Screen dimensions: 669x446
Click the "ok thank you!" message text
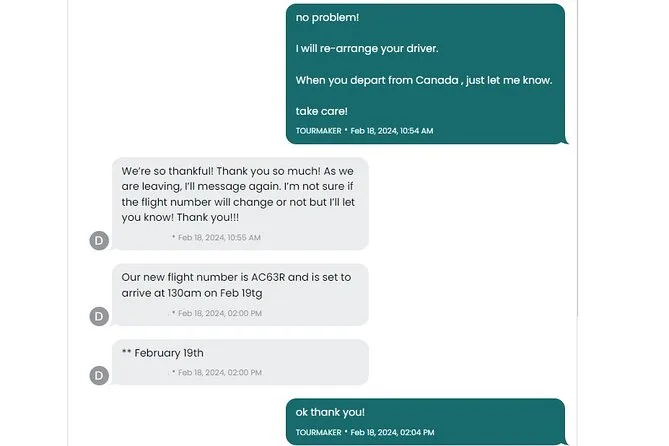pyautogui.click(x=330, y=412)
